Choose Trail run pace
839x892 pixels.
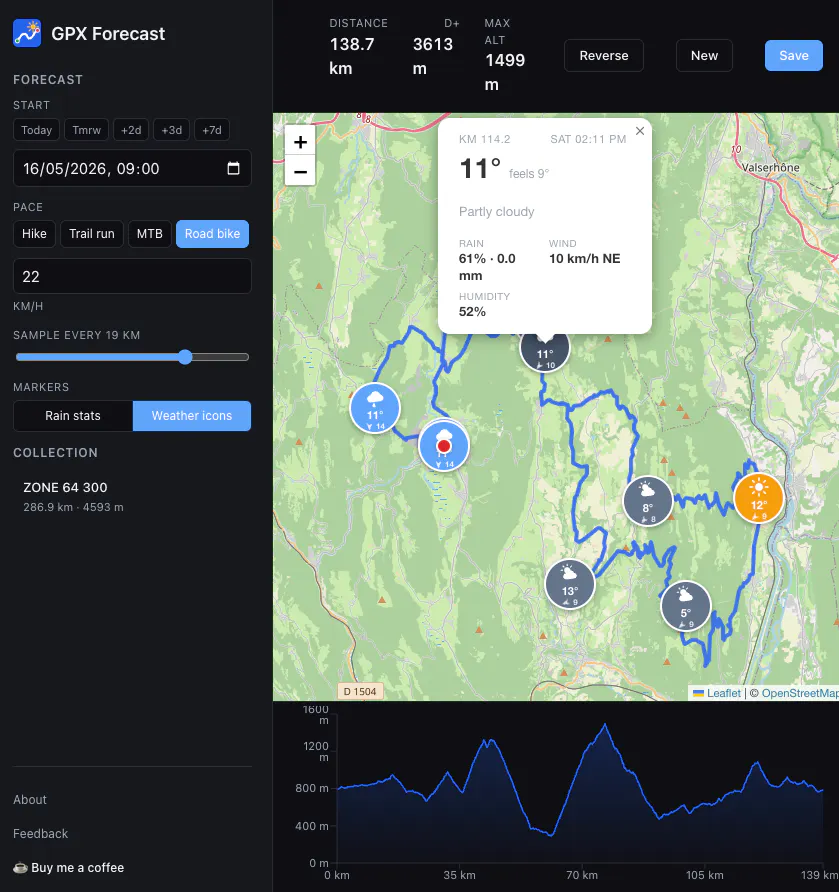[92, 234]
